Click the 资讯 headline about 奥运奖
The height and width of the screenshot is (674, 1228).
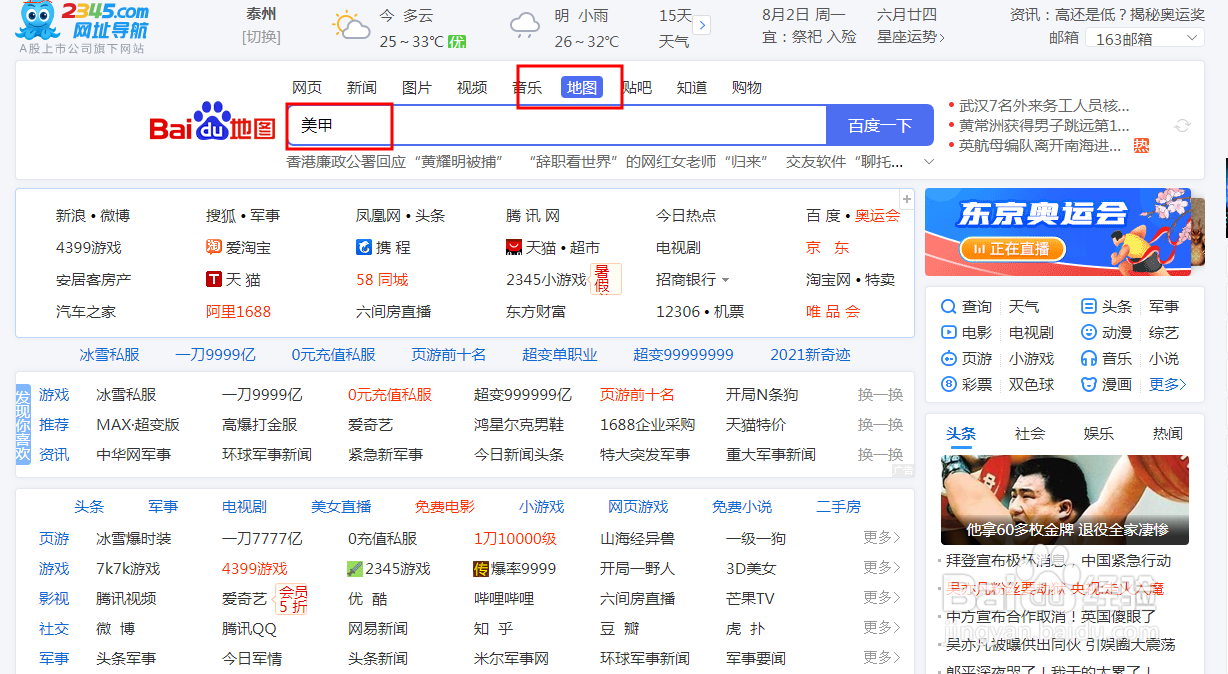pos(1107,14)
